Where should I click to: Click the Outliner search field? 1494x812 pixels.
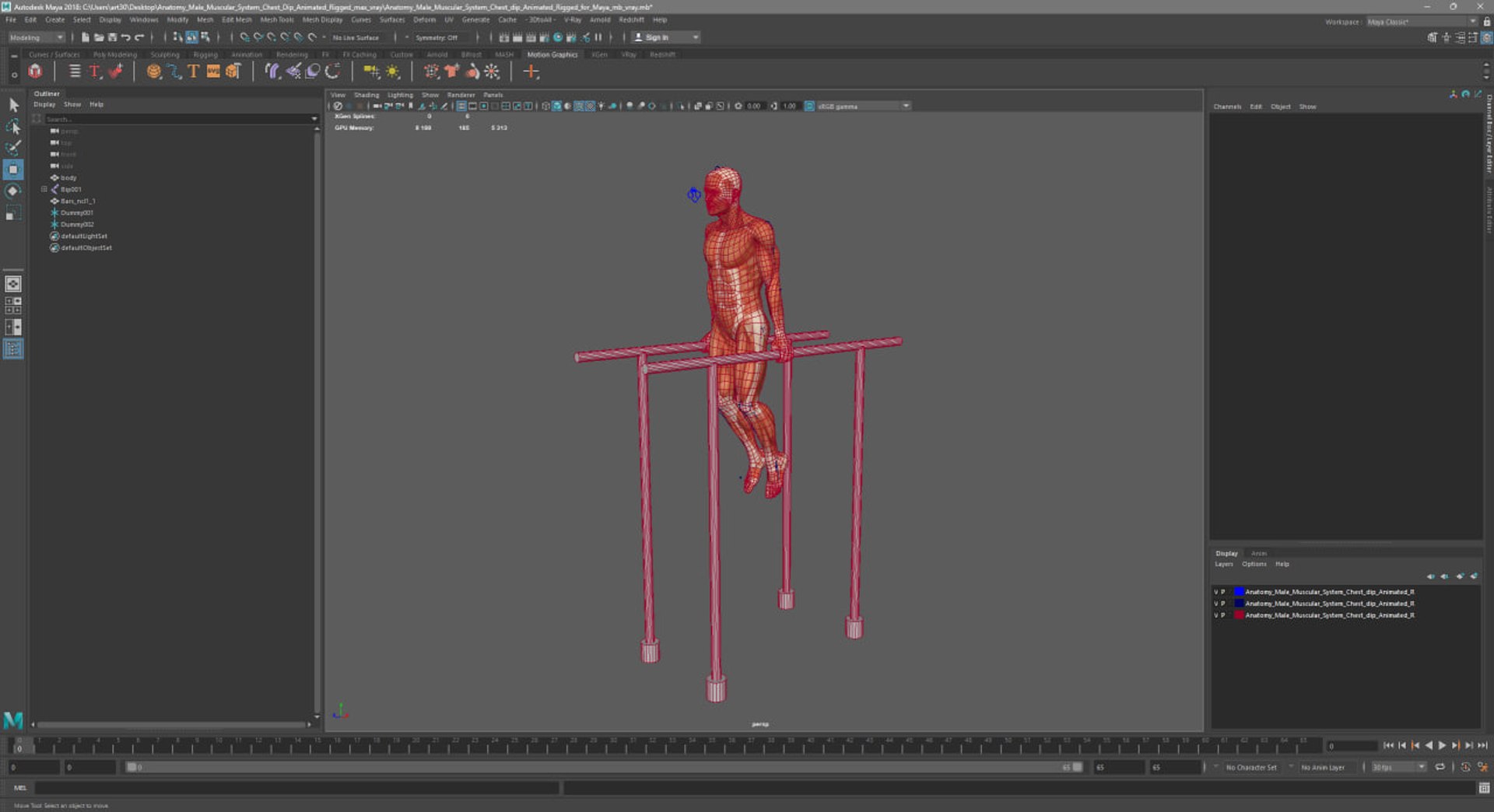[x=177, y=119]
